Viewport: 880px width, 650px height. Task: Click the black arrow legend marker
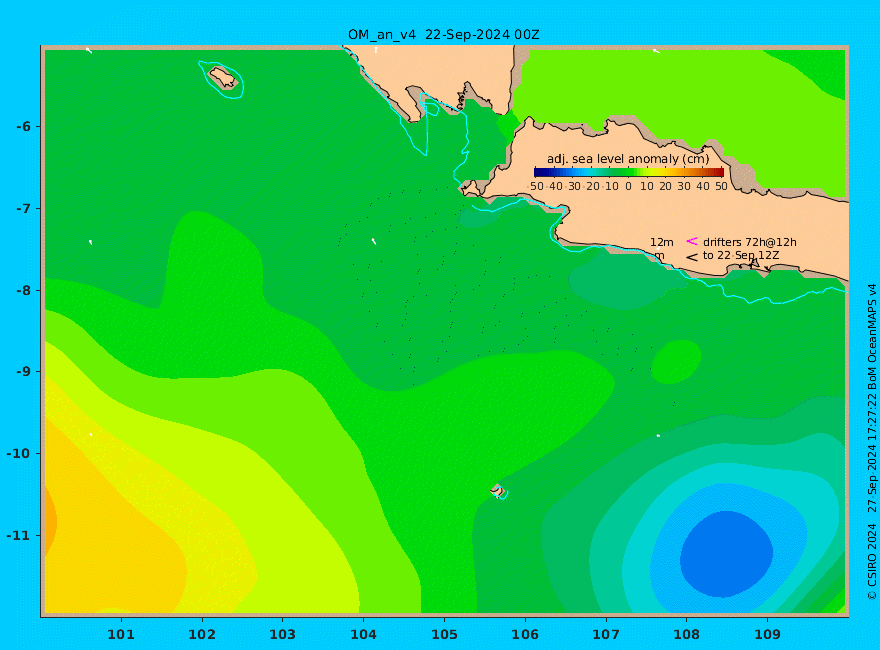point(692,257)
